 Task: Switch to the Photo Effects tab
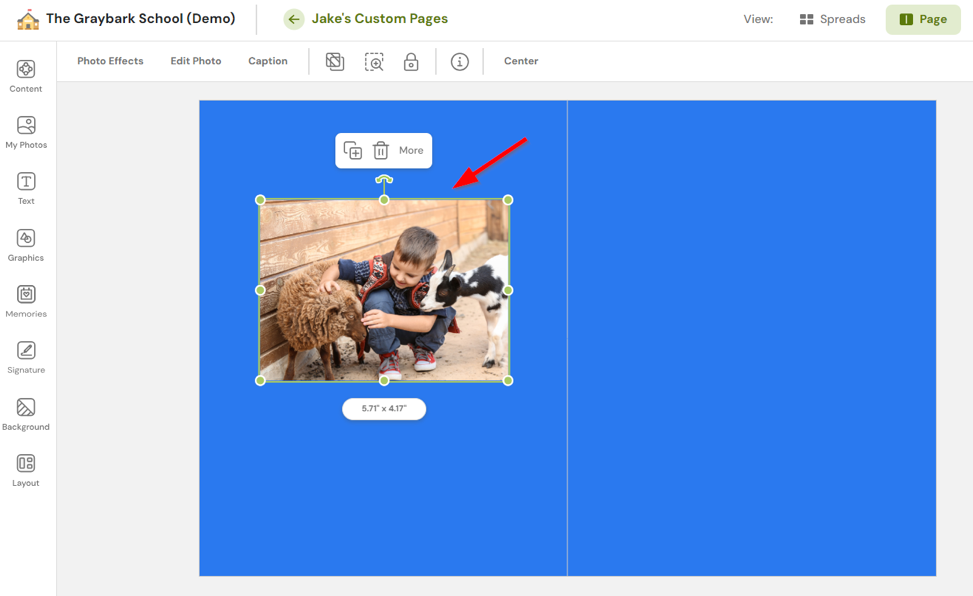pos(110,61)
